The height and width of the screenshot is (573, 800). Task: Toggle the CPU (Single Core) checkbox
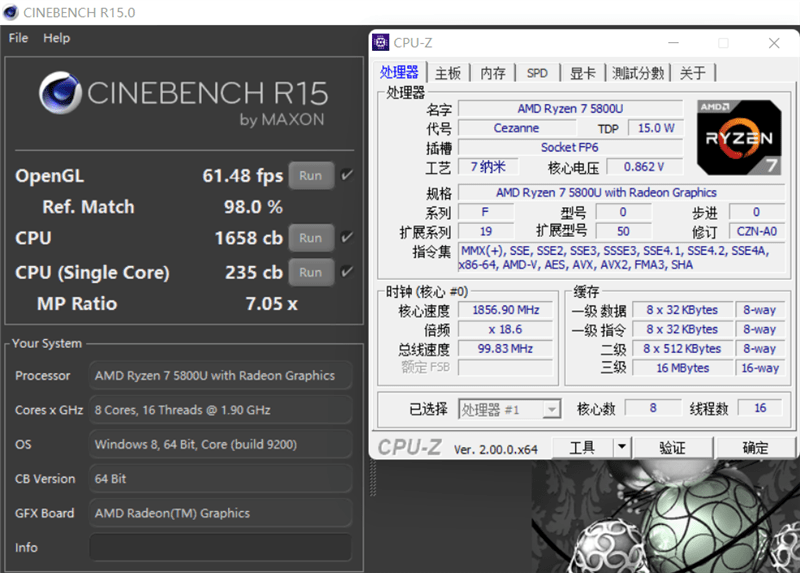(347, 271)
